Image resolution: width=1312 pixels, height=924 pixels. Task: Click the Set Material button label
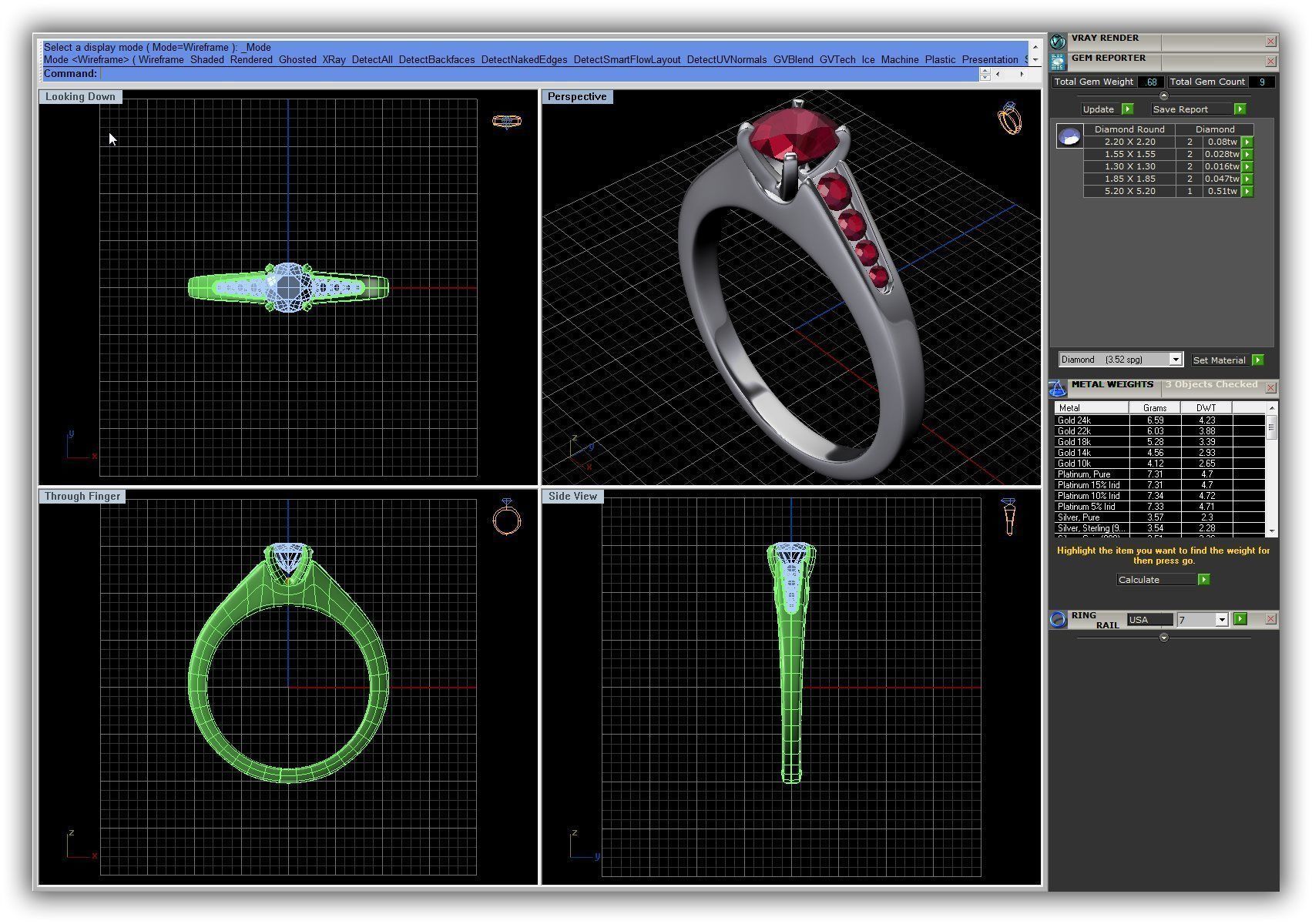click(x=1219, y=360)
